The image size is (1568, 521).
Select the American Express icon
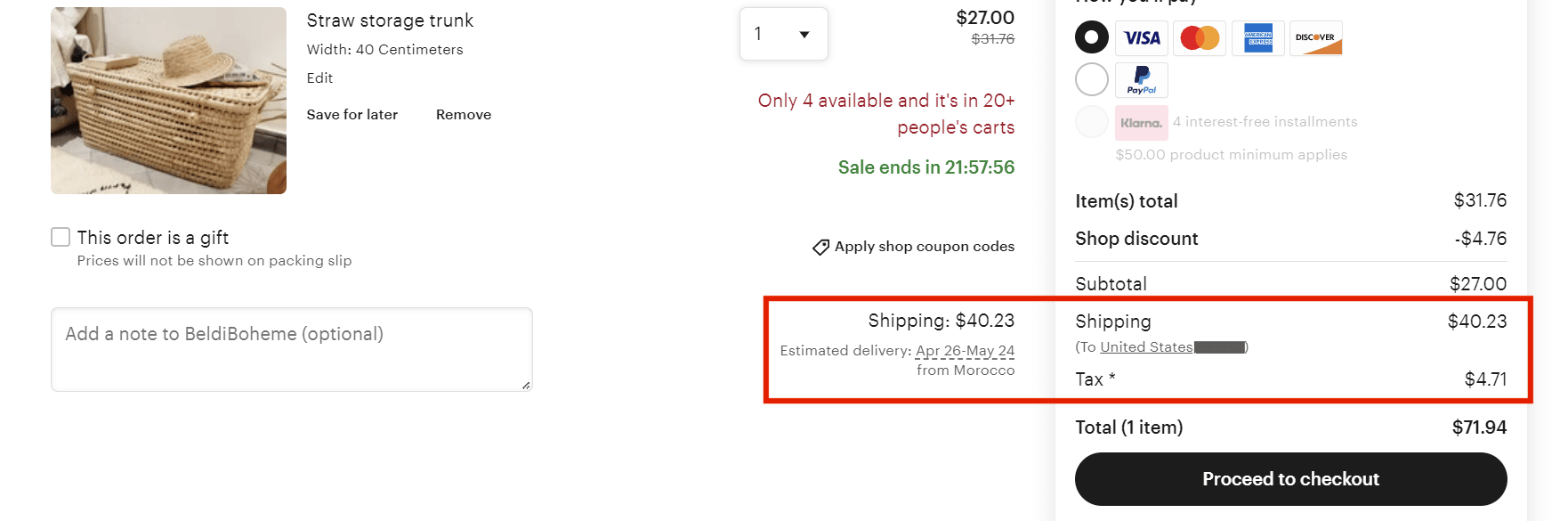(1257, 37)
